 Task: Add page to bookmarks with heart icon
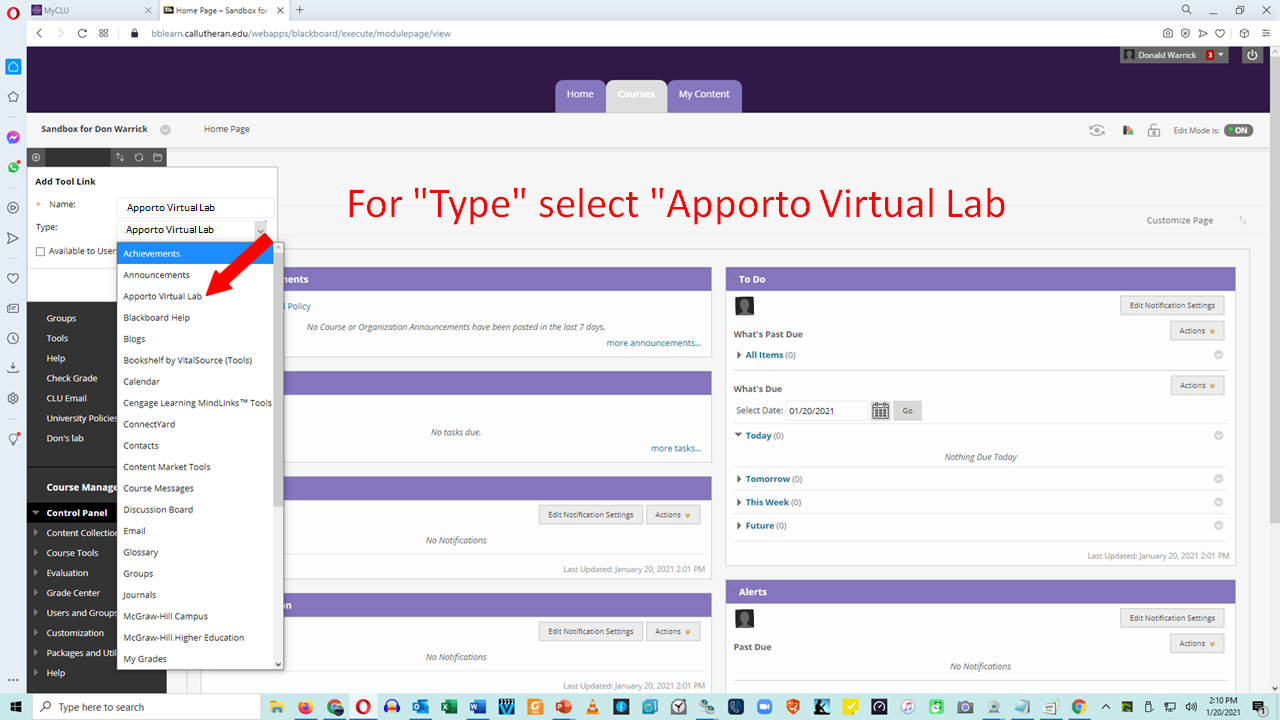(x=1219, y=33)
